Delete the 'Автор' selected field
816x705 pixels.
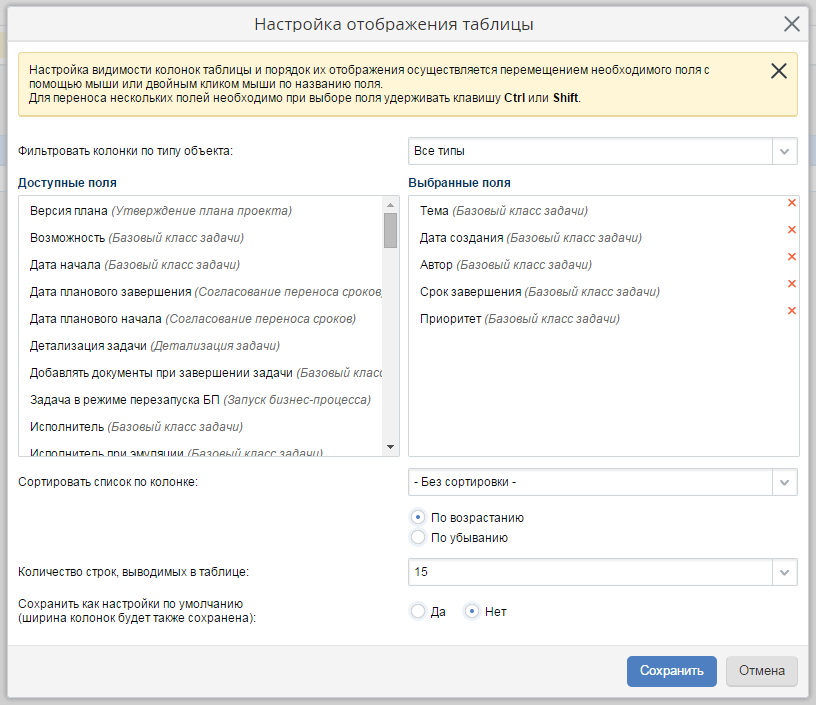(x=791, y=257)
